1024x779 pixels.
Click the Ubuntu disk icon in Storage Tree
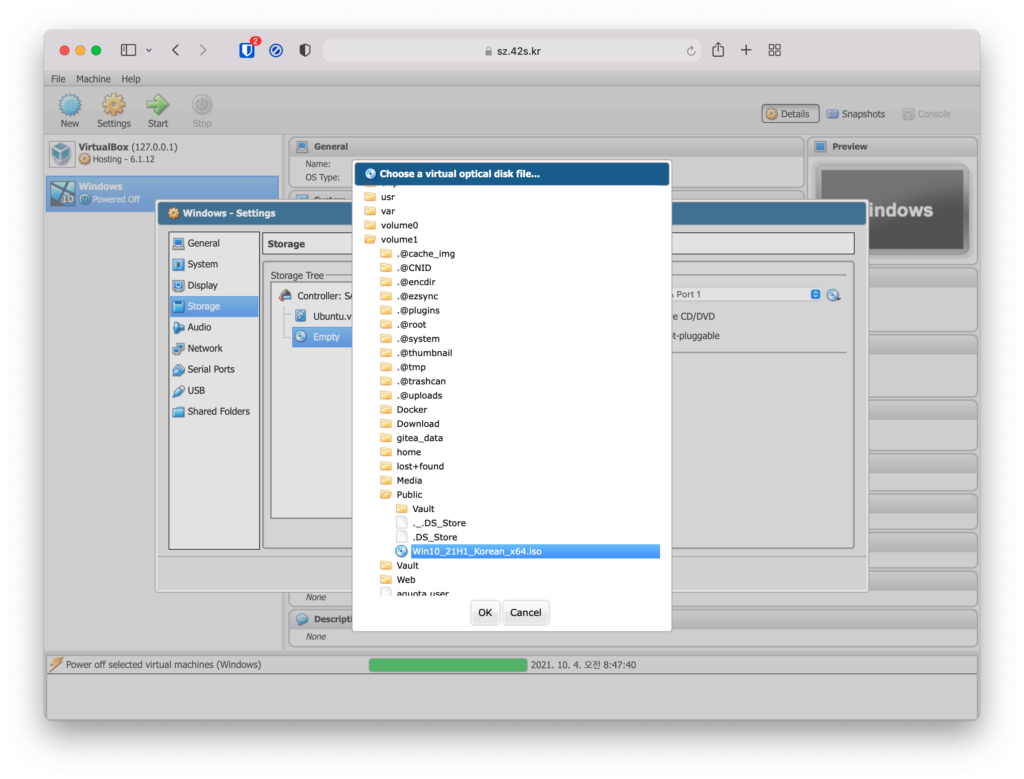click(x=300, y=316)
